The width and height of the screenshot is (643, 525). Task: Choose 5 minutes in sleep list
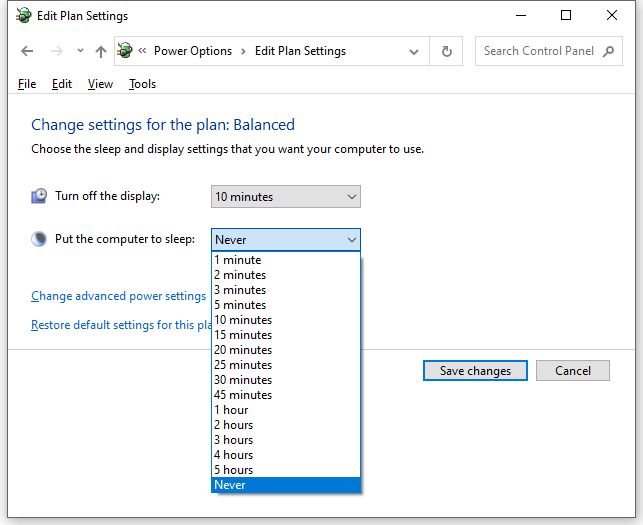pos(286,305)
